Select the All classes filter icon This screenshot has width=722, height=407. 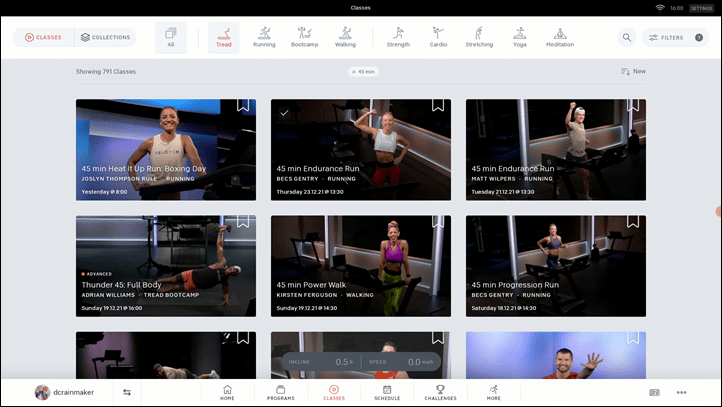171,37
